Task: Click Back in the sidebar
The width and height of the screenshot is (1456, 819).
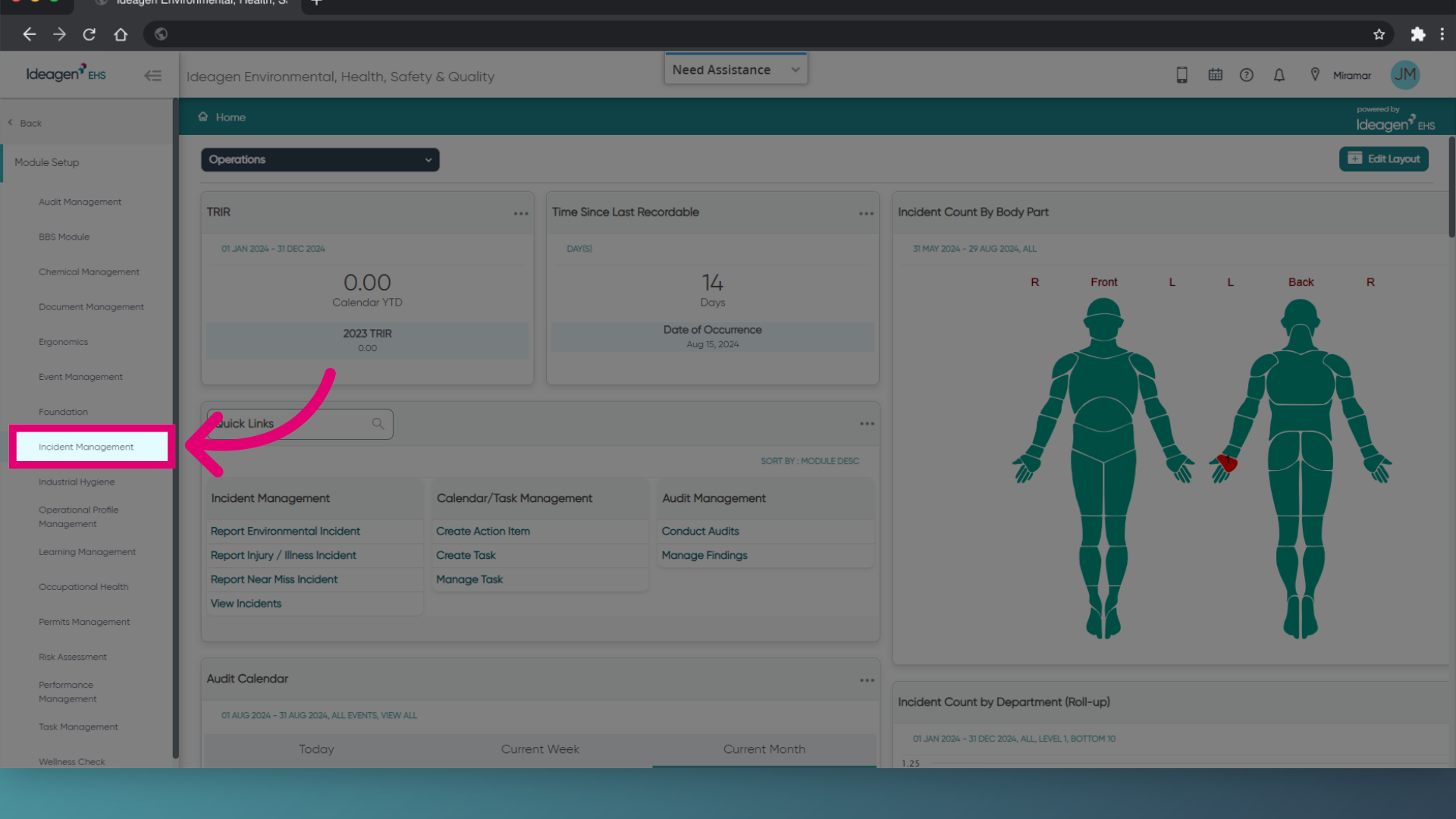Action: [25, 123]
